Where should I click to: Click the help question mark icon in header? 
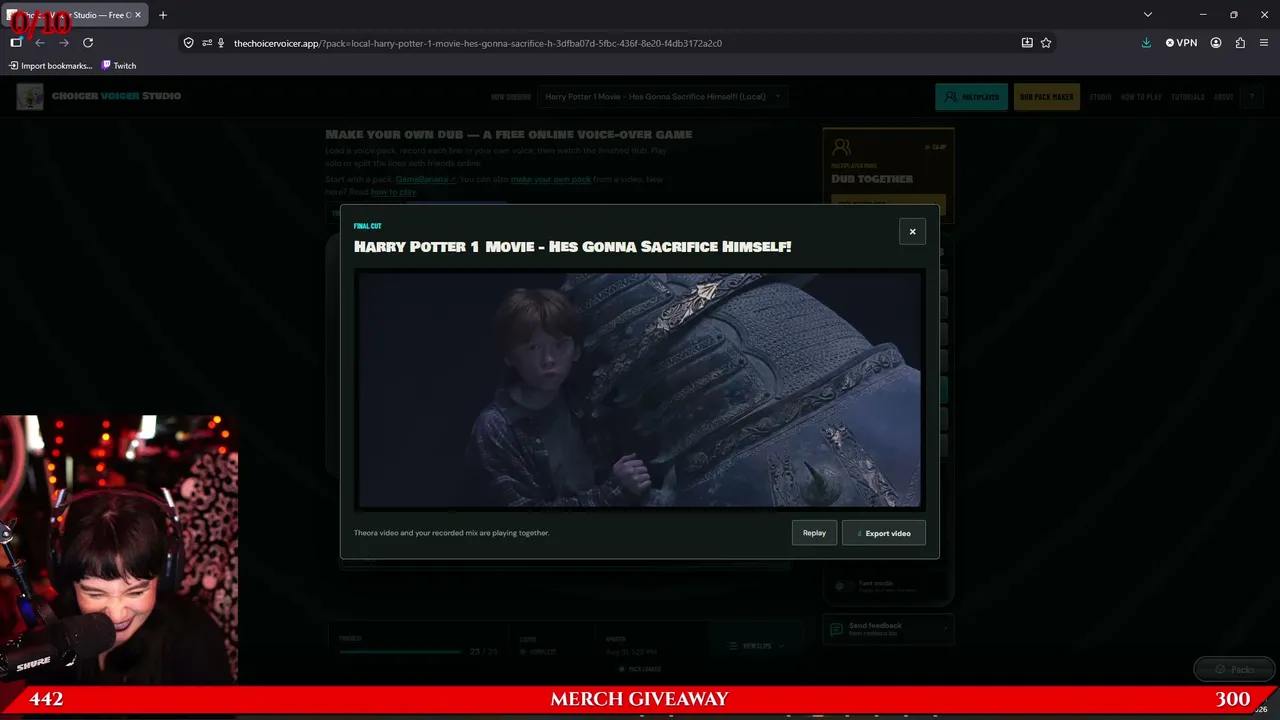click(x=1251, y=97)
